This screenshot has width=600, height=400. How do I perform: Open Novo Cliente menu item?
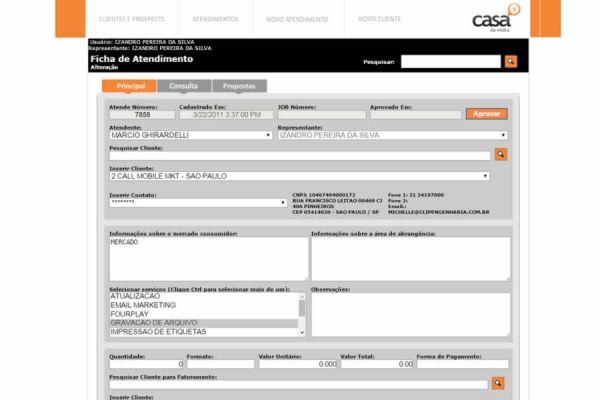(x=379, y=19)
